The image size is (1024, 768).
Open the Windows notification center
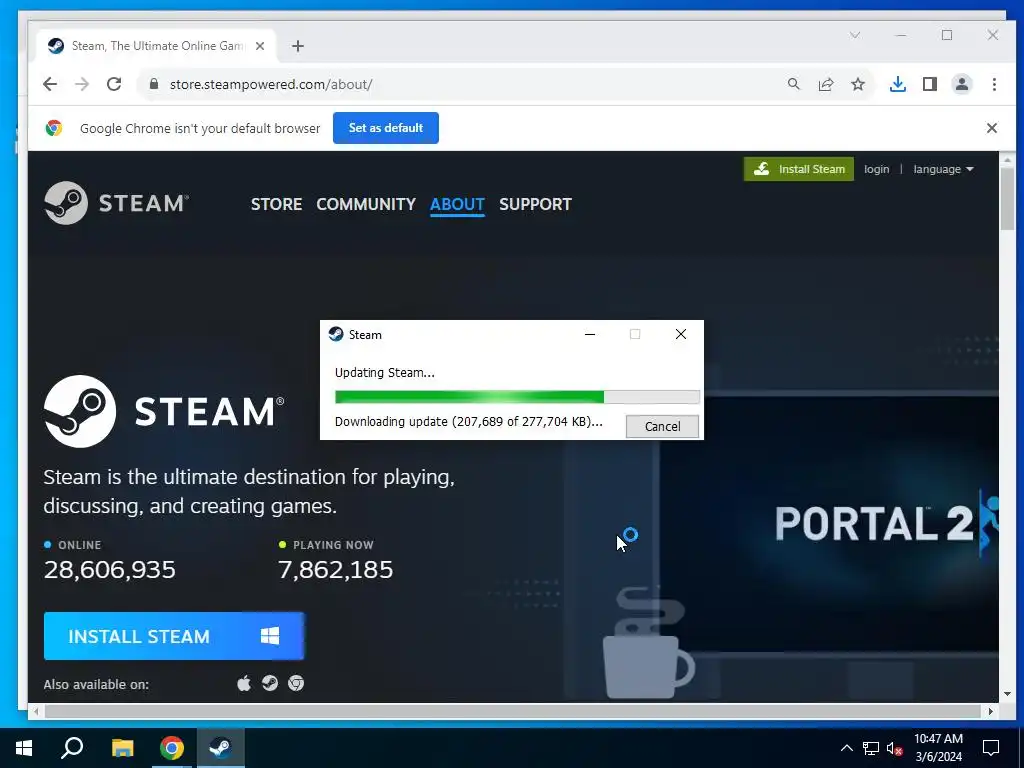point(991,748)
